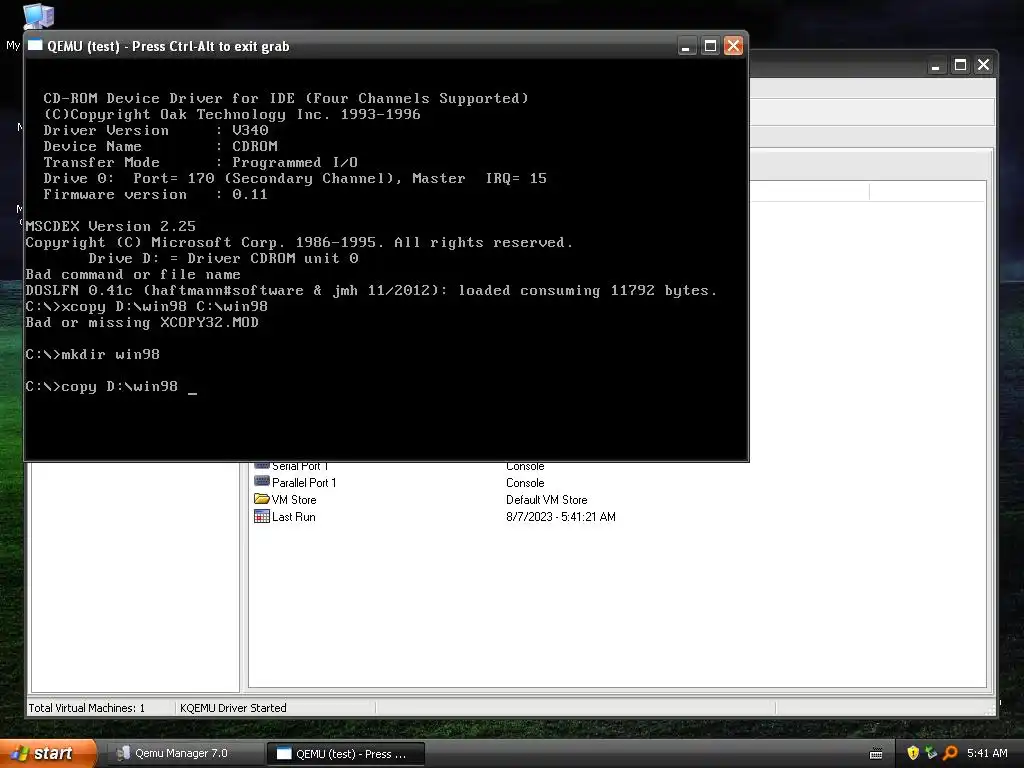Activate QEMU (test) taskbar button
The height and width of the screenshot is (768, 1024).
pyautogui.click(x=346, y=753)
